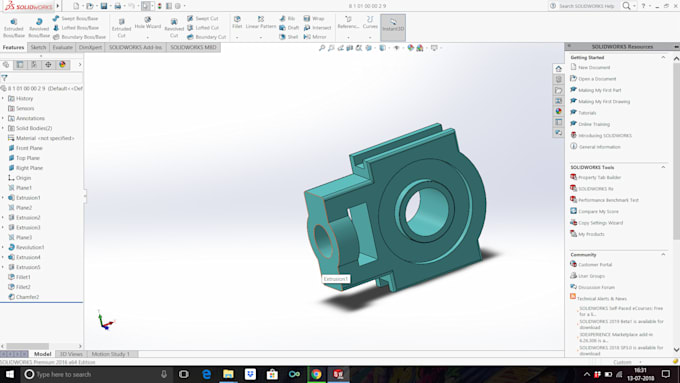Open the 3D Views bottom tab

click(71, 354)
